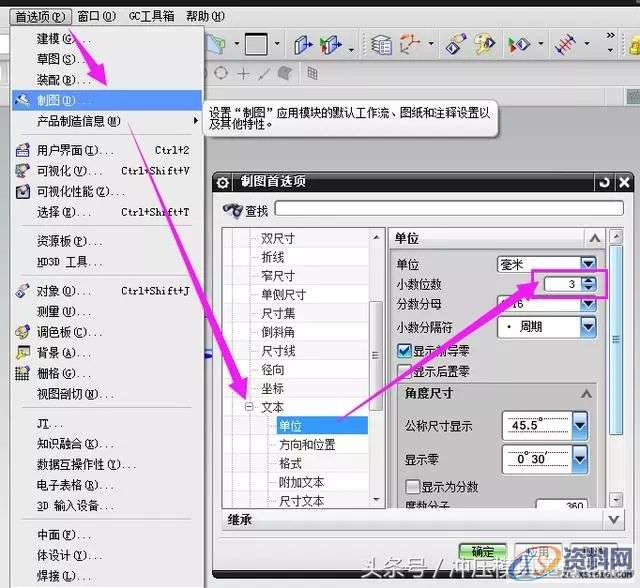The width and height of the screenshot is (640, 588).
Task: Select 单位 in the tree
Action: (x=322, y=426)
